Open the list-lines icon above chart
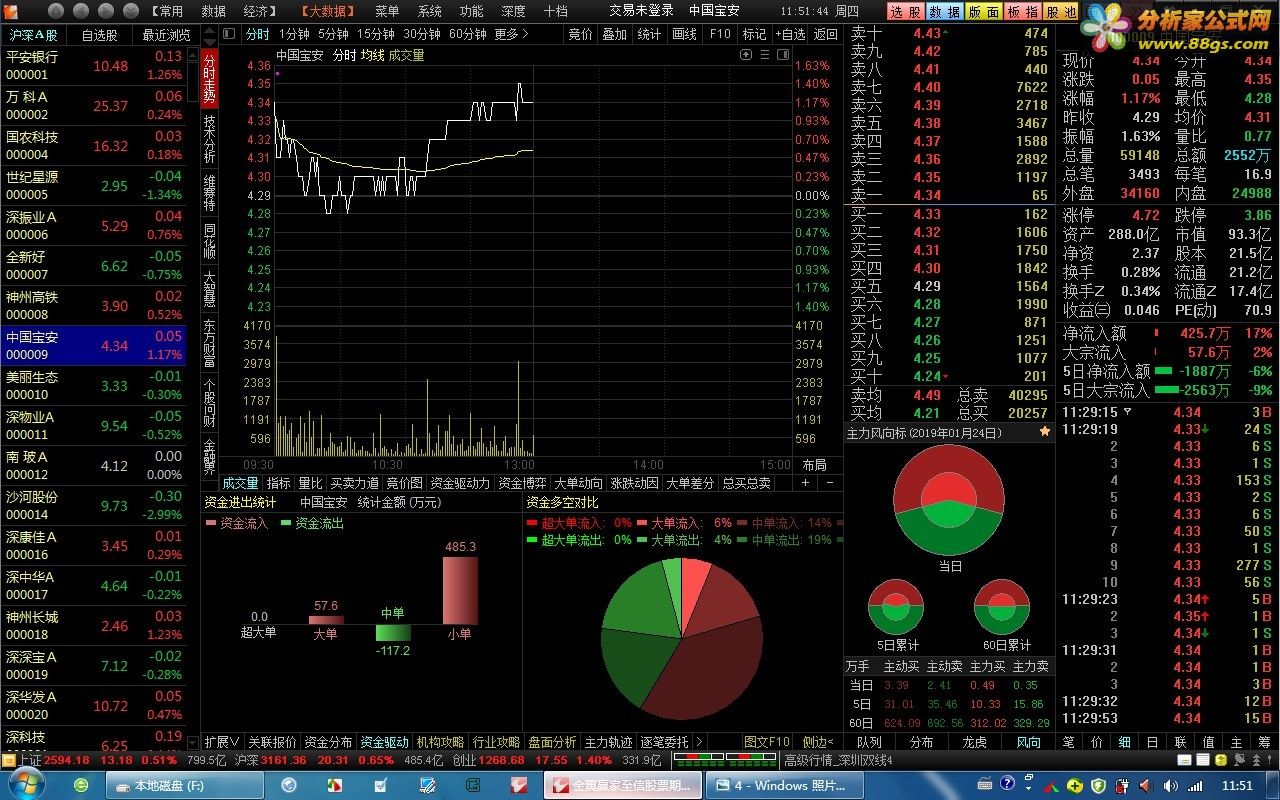Image resolution: width=1280 pixels, height=800 pixels. pyautogui.click(x=766, y=55)
